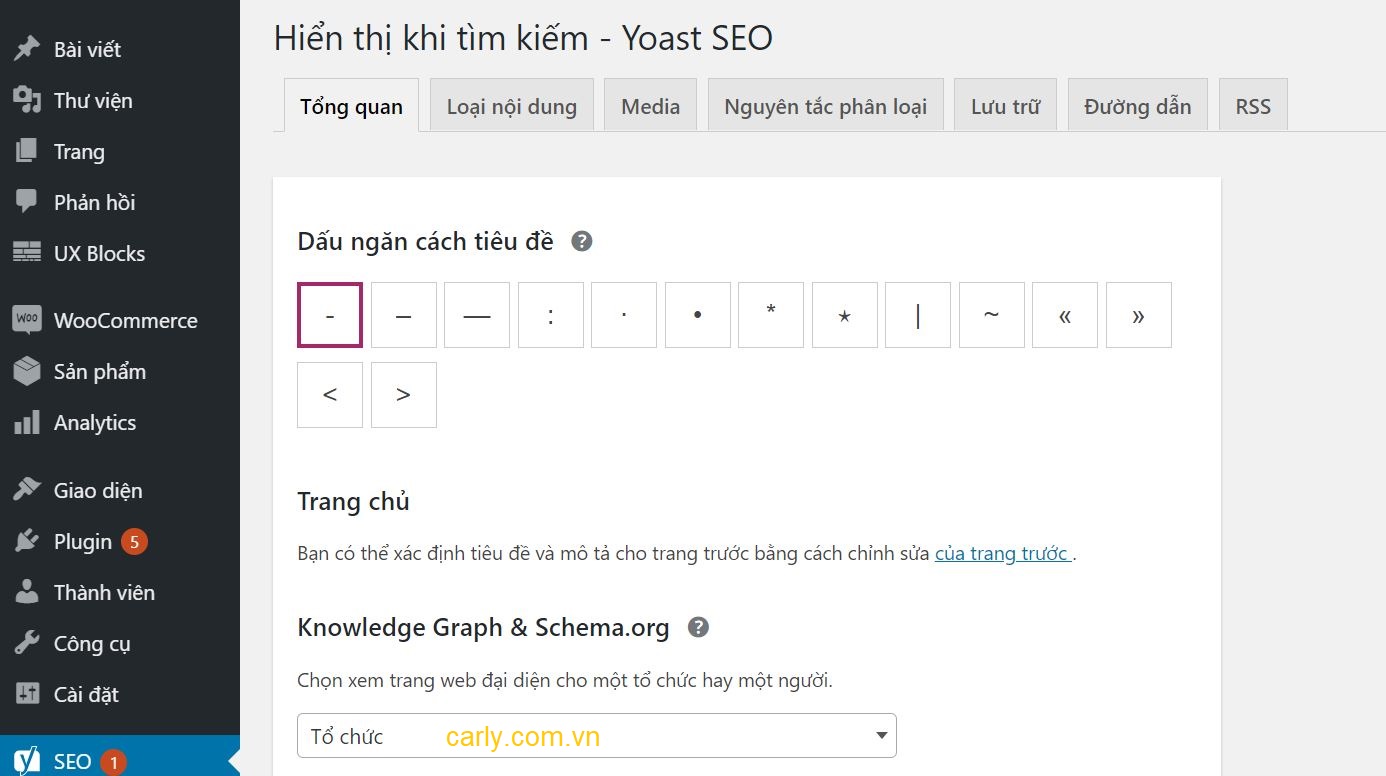
Task: Select the less-than < separator
Action: tap(330, 395)
